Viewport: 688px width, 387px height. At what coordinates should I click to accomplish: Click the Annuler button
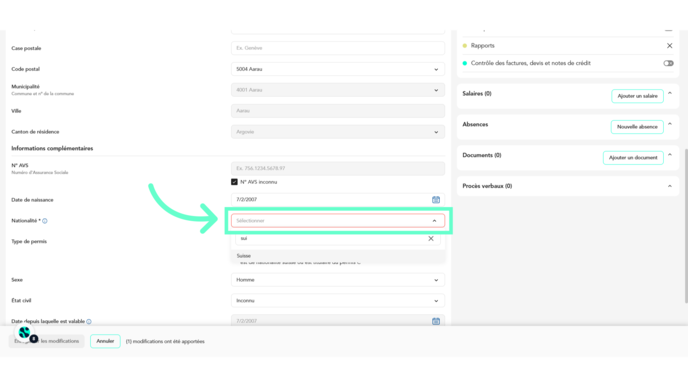click(105, 341)
